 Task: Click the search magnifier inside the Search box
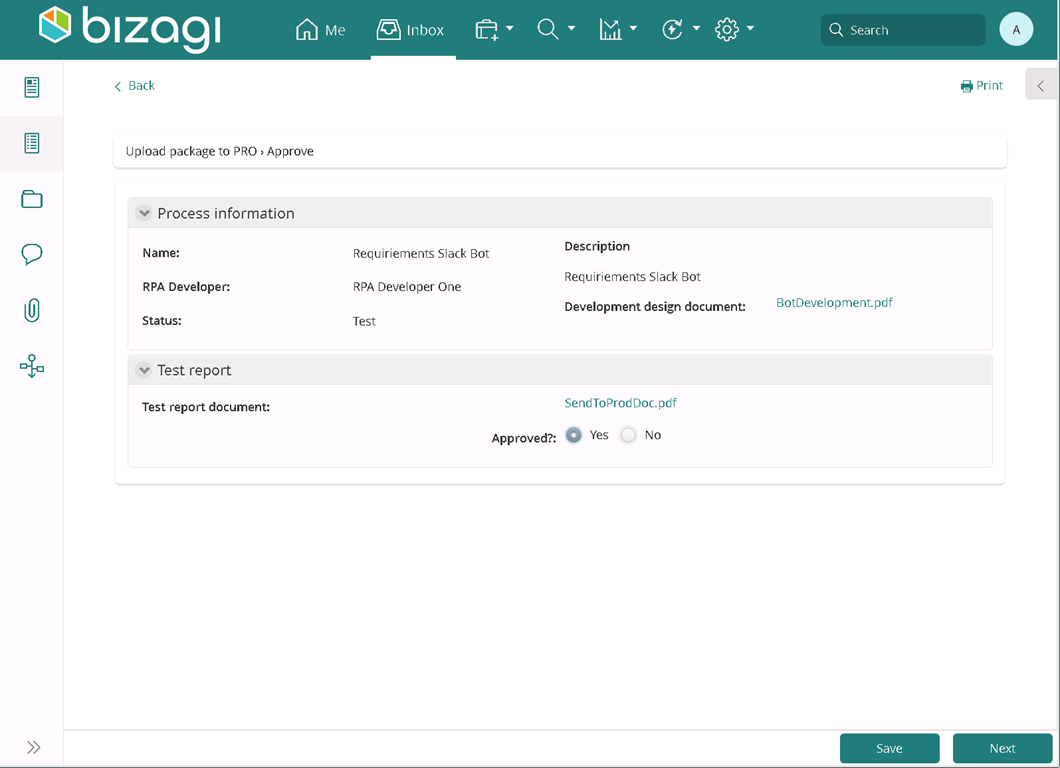click(836, 30)
